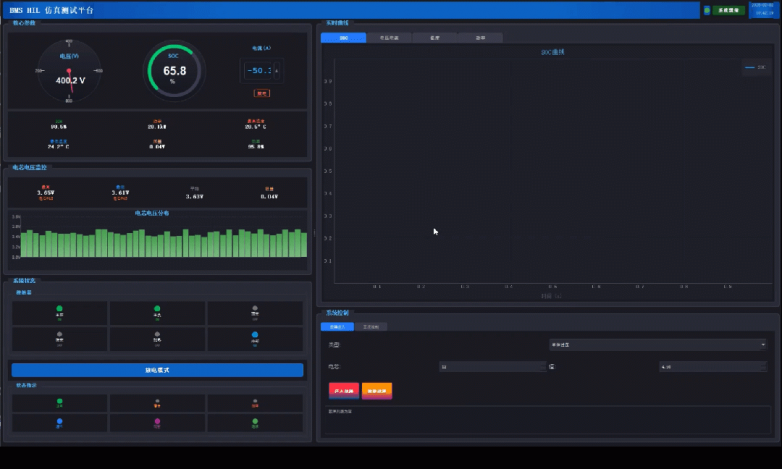Select the second tab in system control panel
The image size is (782, 469).
point(370,326)
